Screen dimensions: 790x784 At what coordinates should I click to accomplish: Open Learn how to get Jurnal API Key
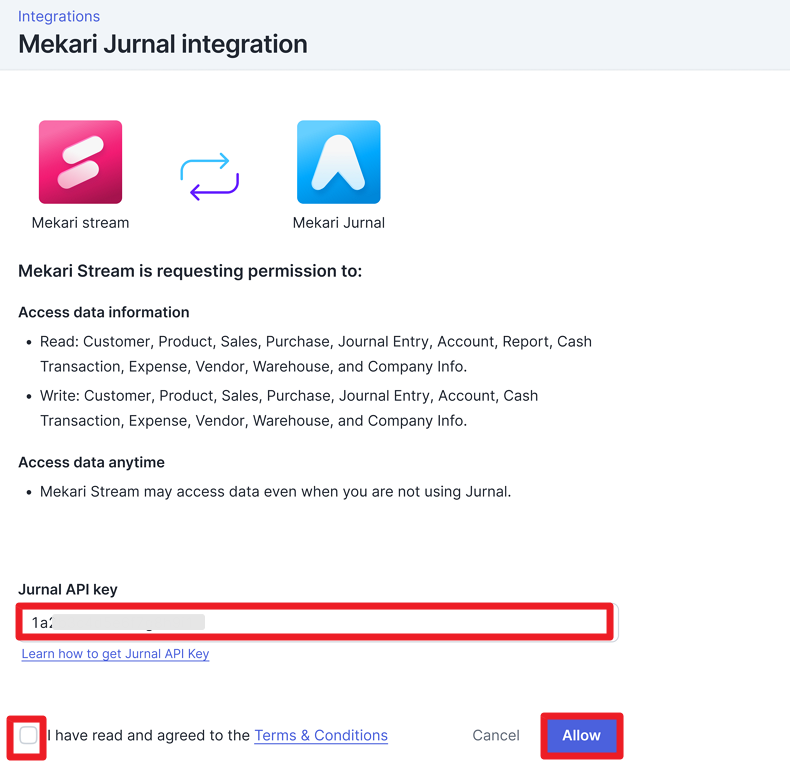pos(115,654)
